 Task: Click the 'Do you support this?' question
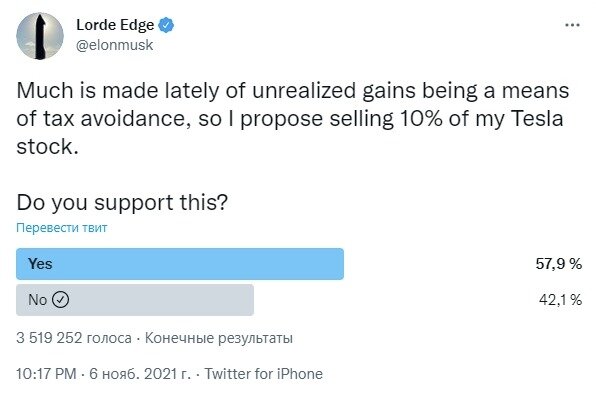click(x=122, y=203)
